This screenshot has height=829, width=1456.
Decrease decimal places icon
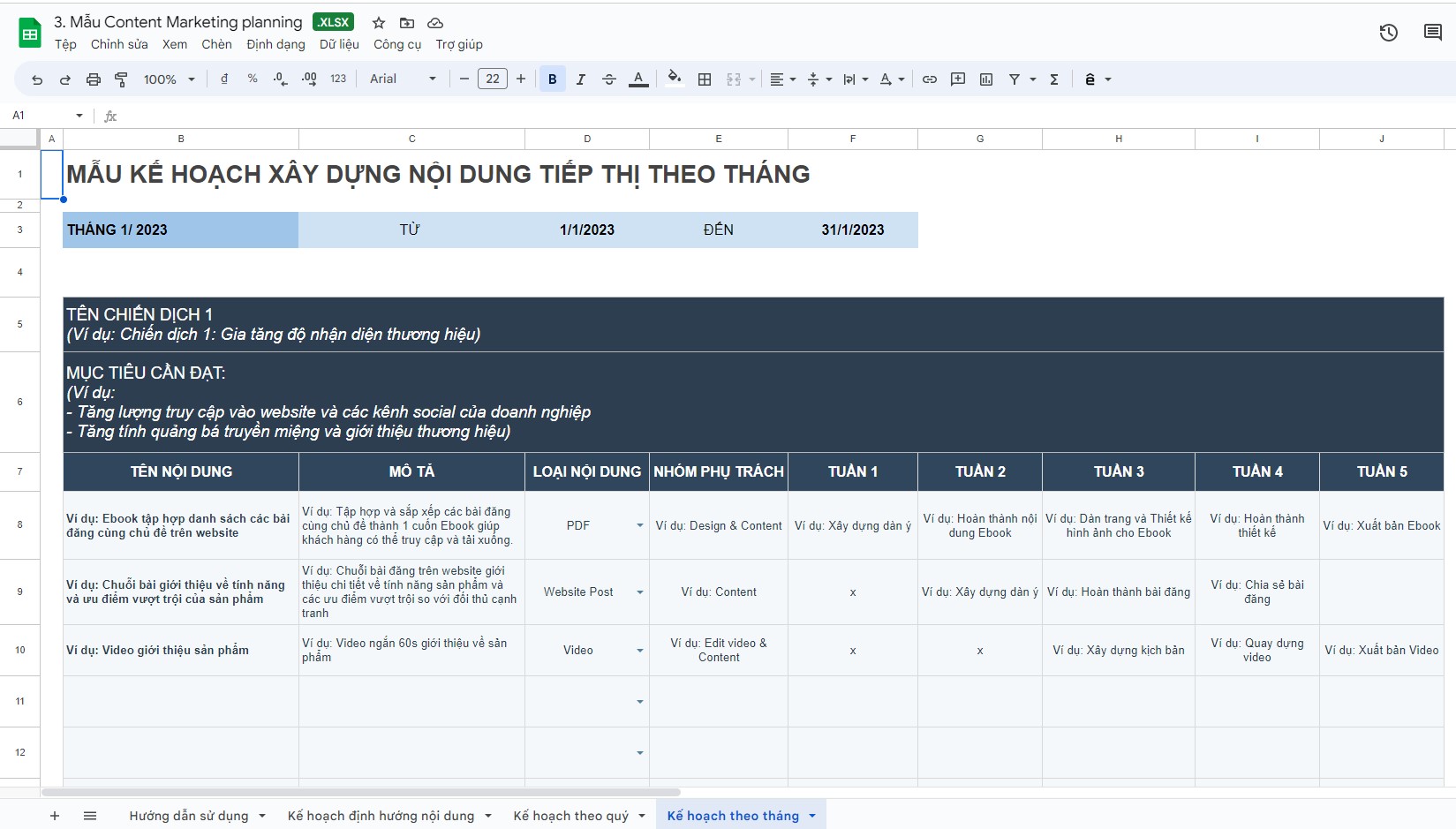280,79
